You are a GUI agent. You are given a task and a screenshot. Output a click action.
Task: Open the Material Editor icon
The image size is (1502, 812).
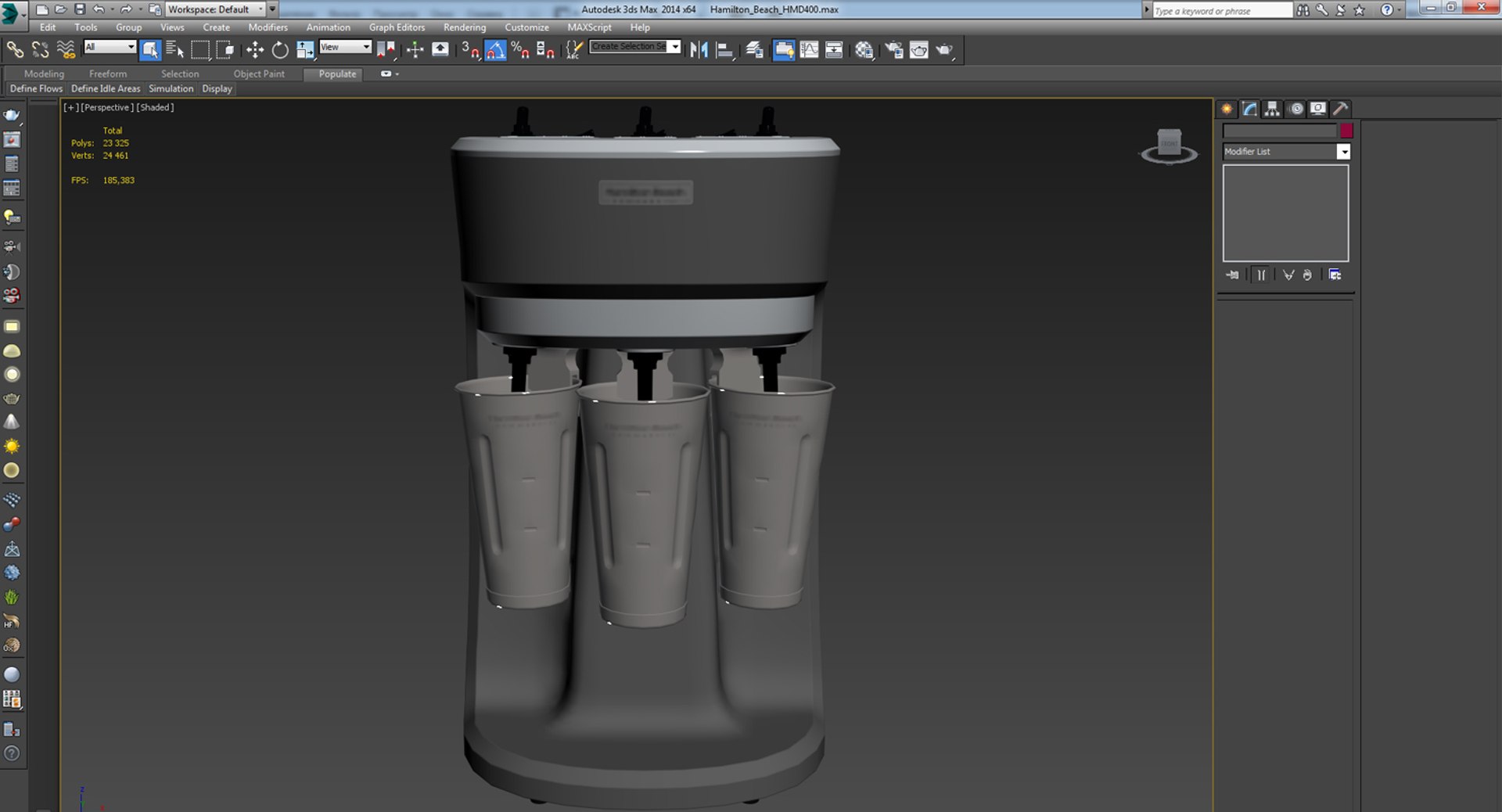pyautogui.click(x=864, y=50)
